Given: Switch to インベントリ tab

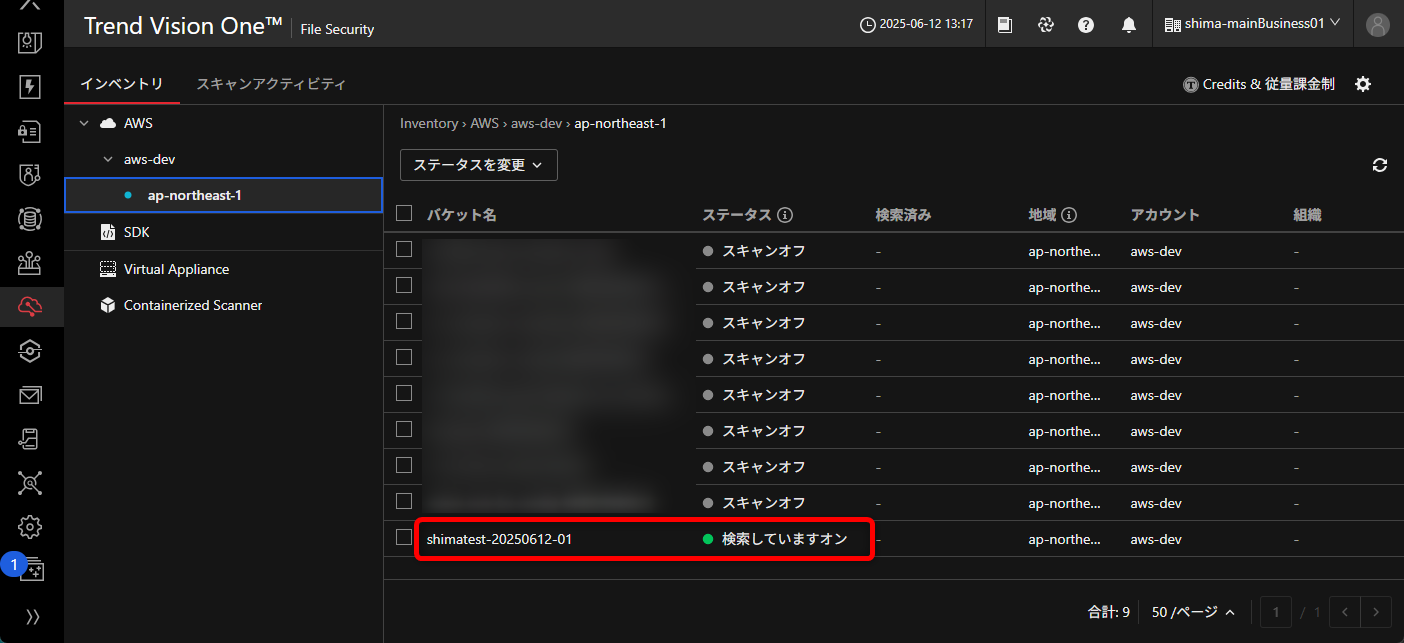Looking at the screenshot, I should [122, 84].
